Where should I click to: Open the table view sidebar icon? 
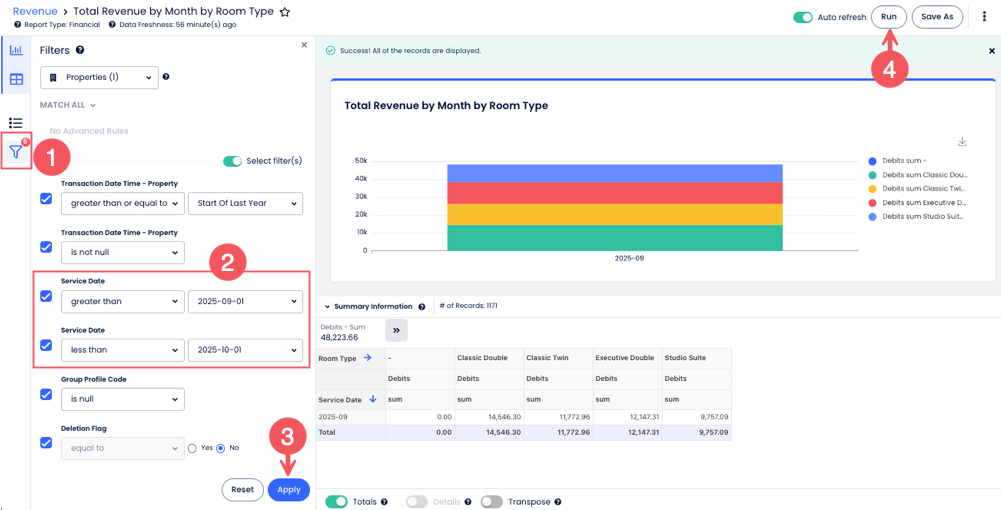tap(16, 79)
